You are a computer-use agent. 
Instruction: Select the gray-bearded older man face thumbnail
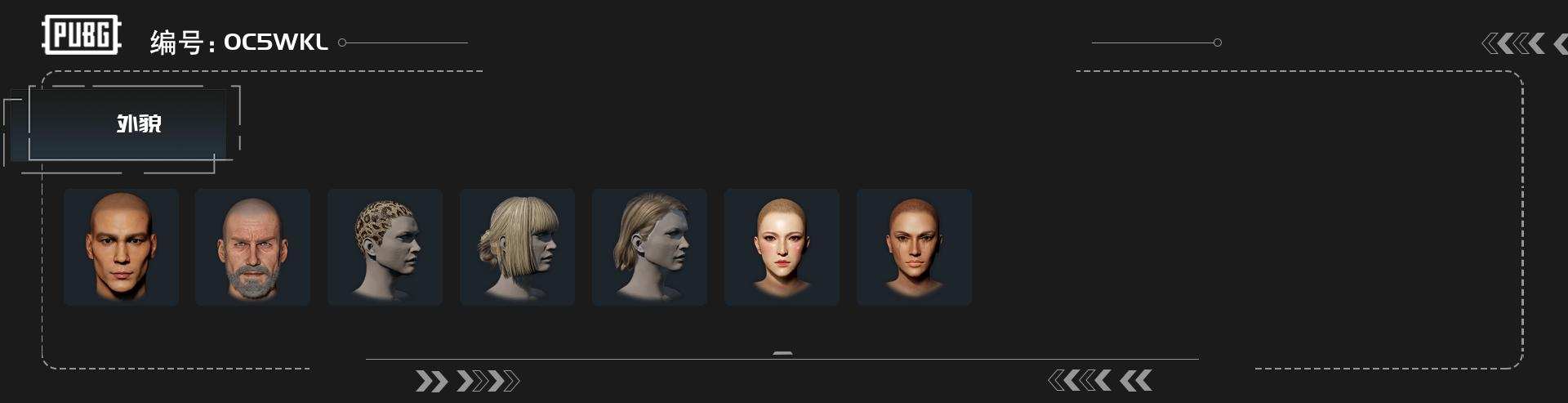pyautogui.click(x=253, y=248)
